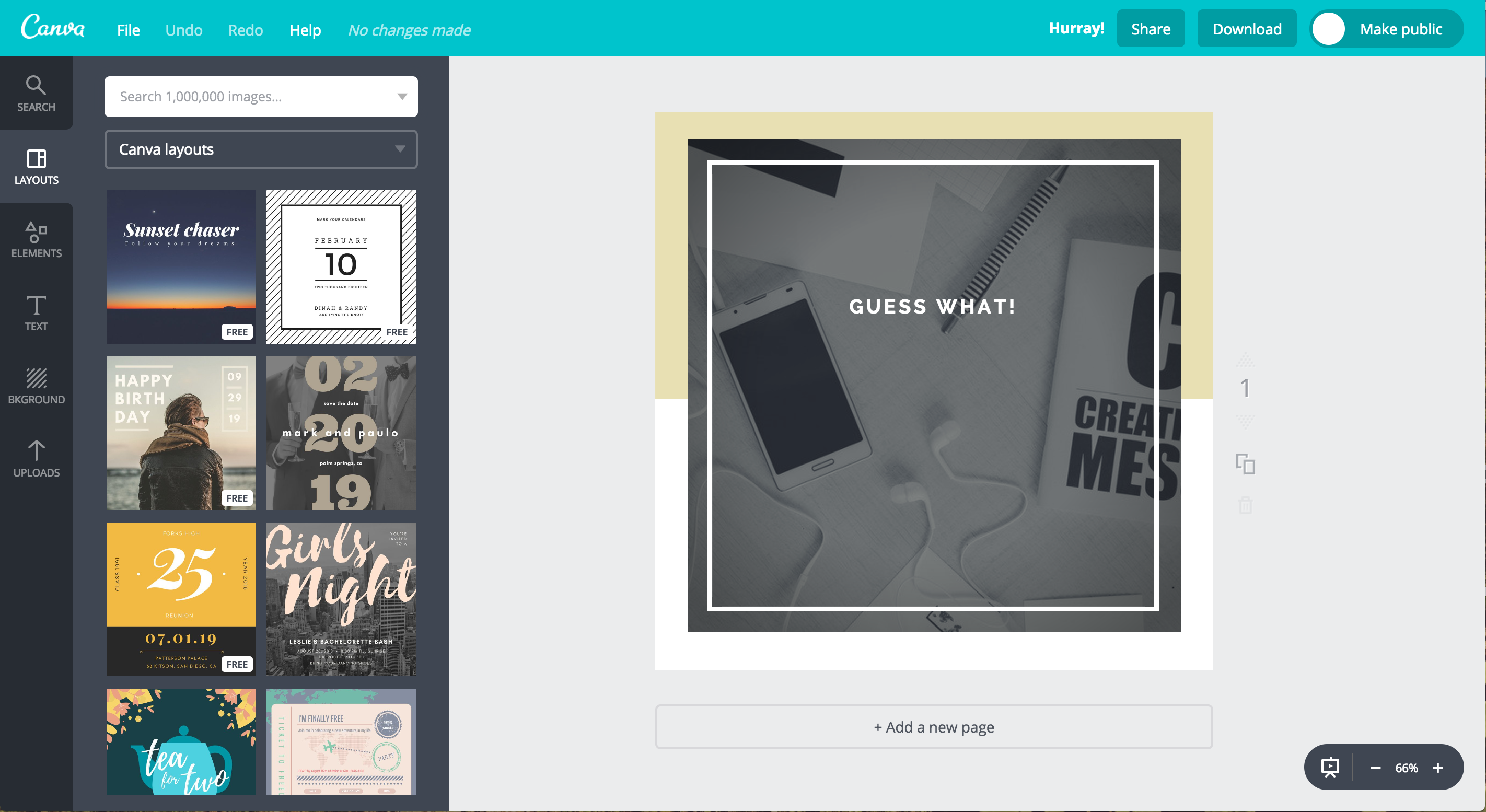Select the Text panel icon in sidebar
Image resolution: width=1486 pixels, height=812 pixels.
[37, 313]
